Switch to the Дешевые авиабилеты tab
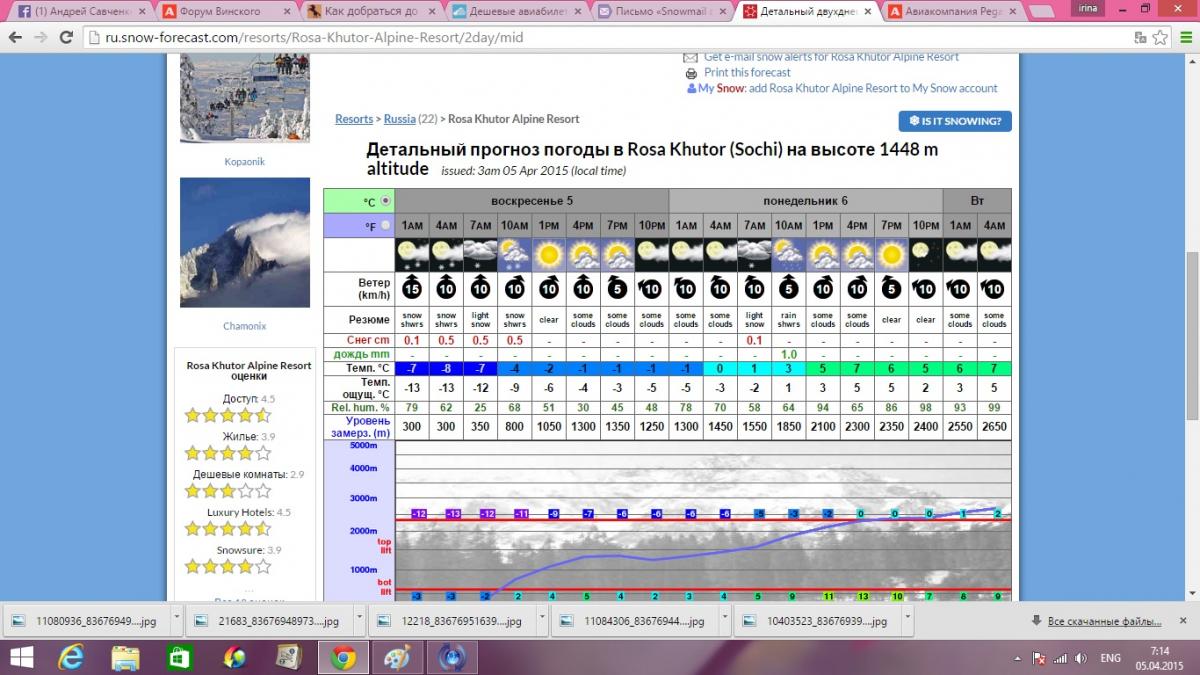Image resolution: width=1200 pixels, height=675 pixels. click(x=514, y=12)
